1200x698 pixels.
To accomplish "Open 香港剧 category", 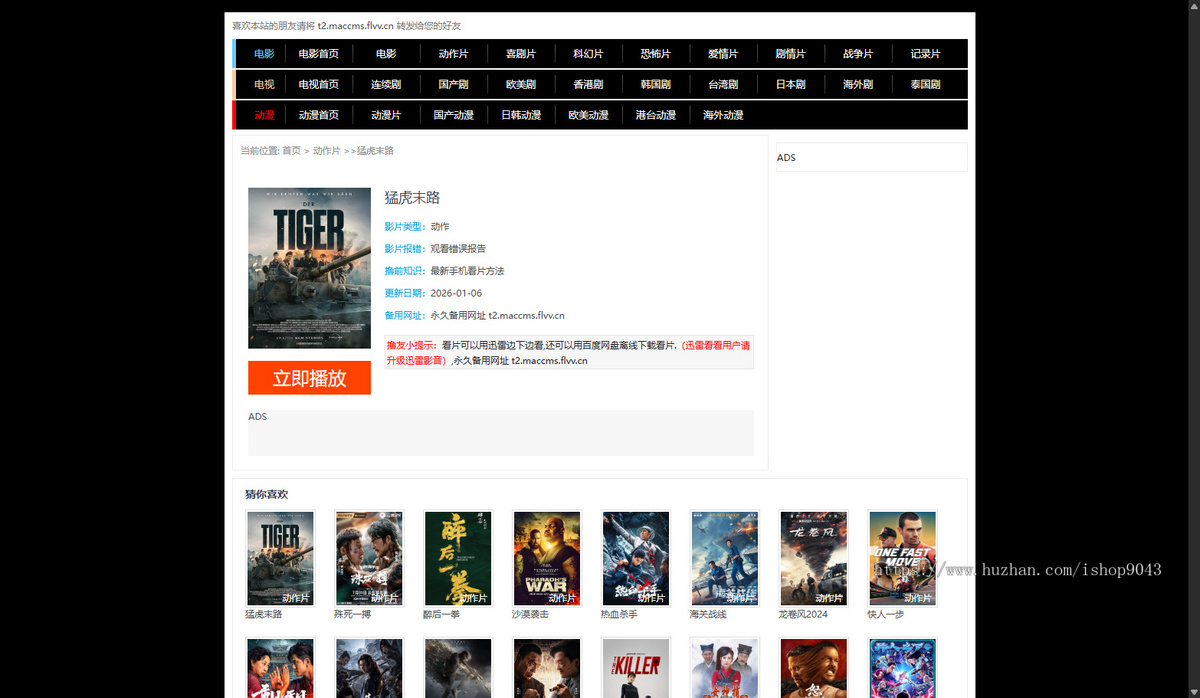I will [x=588, y=85].
